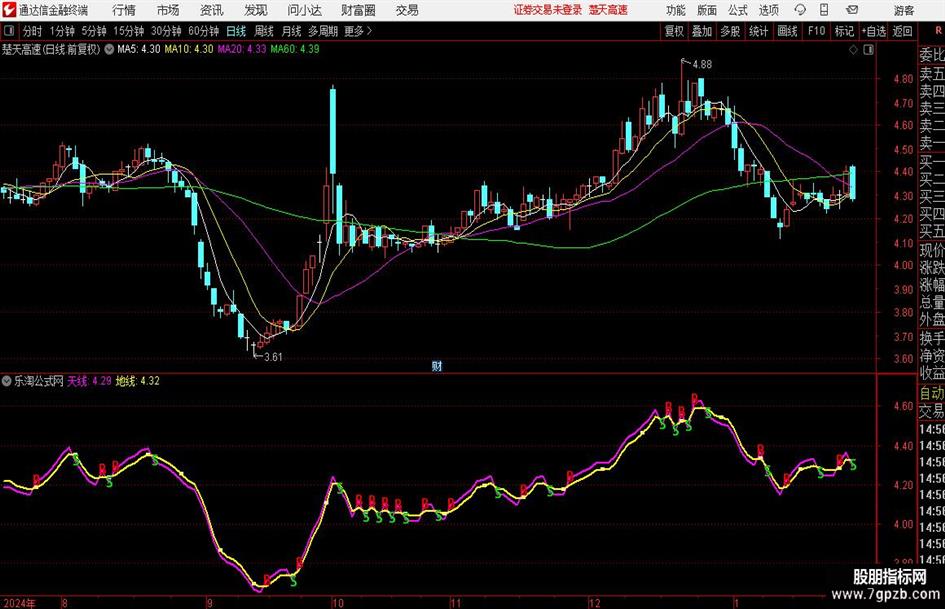Click the 委比 row in the quote panel
This screenshot has width=945, height=609.
[x=932, y=55]
